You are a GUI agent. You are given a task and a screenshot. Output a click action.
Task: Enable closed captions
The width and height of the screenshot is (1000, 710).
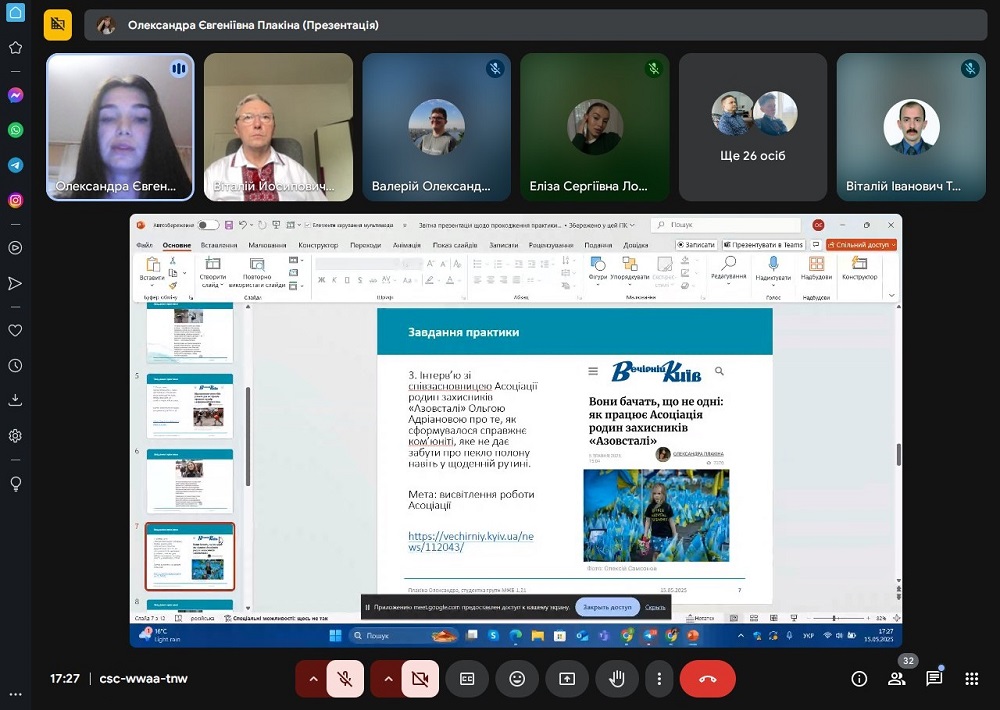467,679
